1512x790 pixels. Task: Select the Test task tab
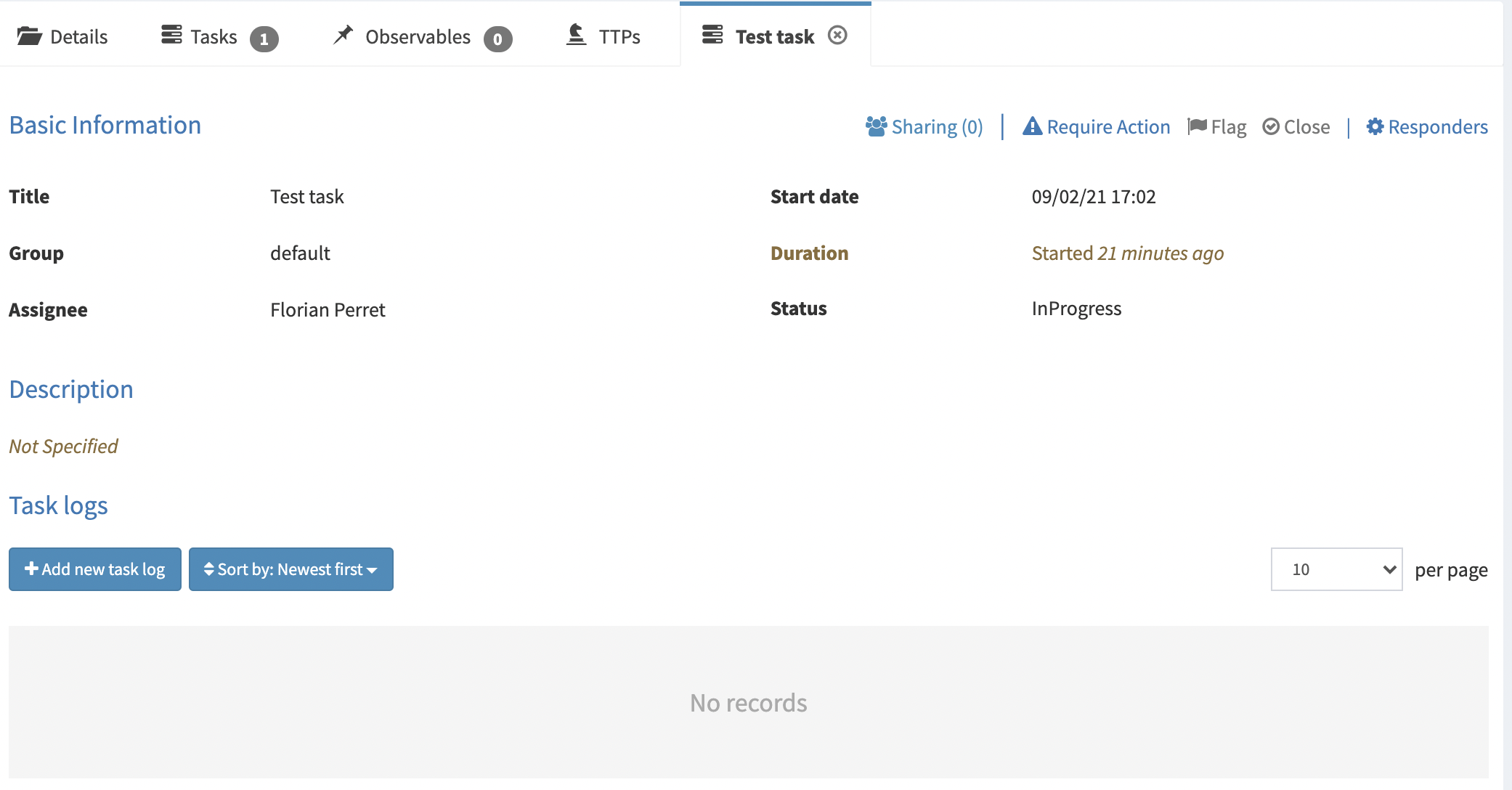coord(774,36)
